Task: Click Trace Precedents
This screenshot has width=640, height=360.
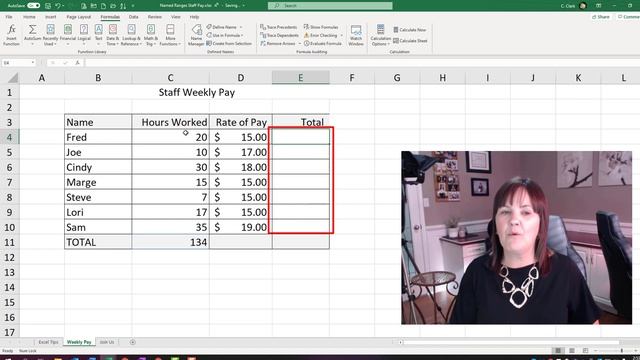Action: point(279,27)
